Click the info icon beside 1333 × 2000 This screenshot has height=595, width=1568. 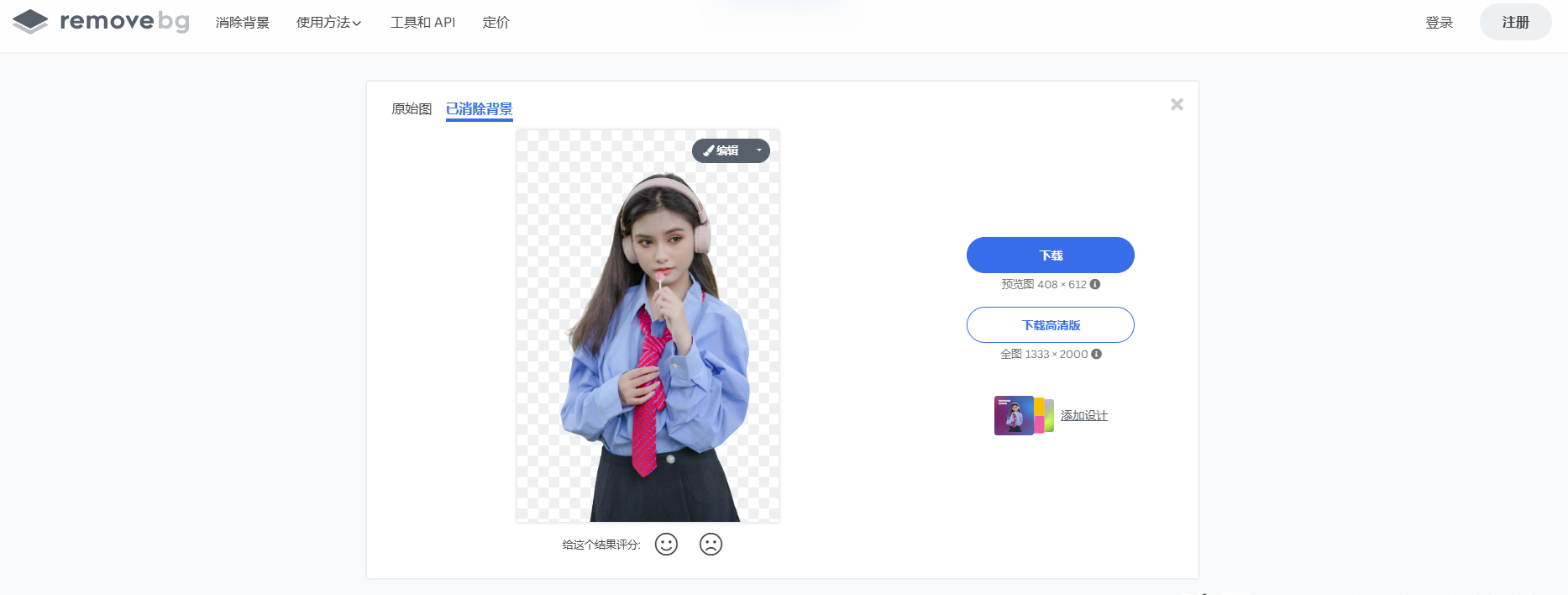pyautogui.click(x=1097, y=354)
